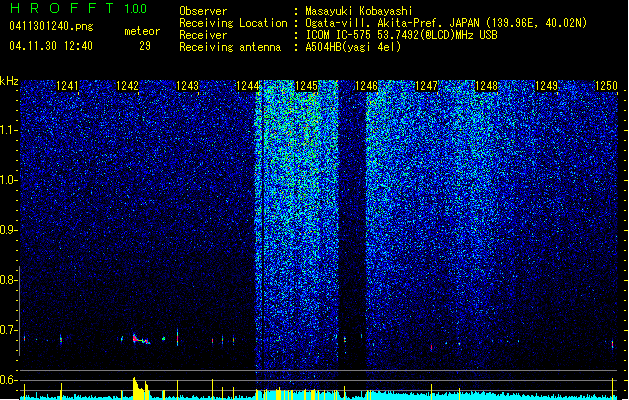Click the 0.6 kHz axis label

pos(8,380)
